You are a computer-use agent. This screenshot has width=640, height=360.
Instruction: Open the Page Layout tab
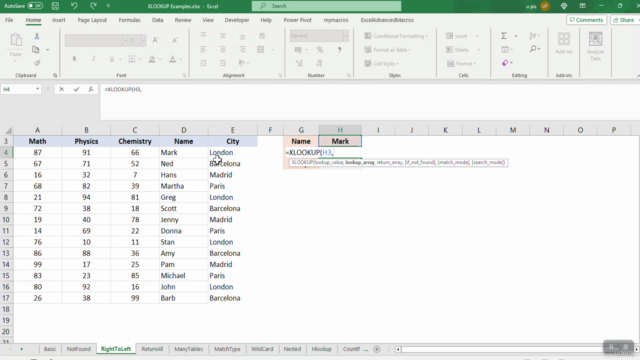pos(92,20)
